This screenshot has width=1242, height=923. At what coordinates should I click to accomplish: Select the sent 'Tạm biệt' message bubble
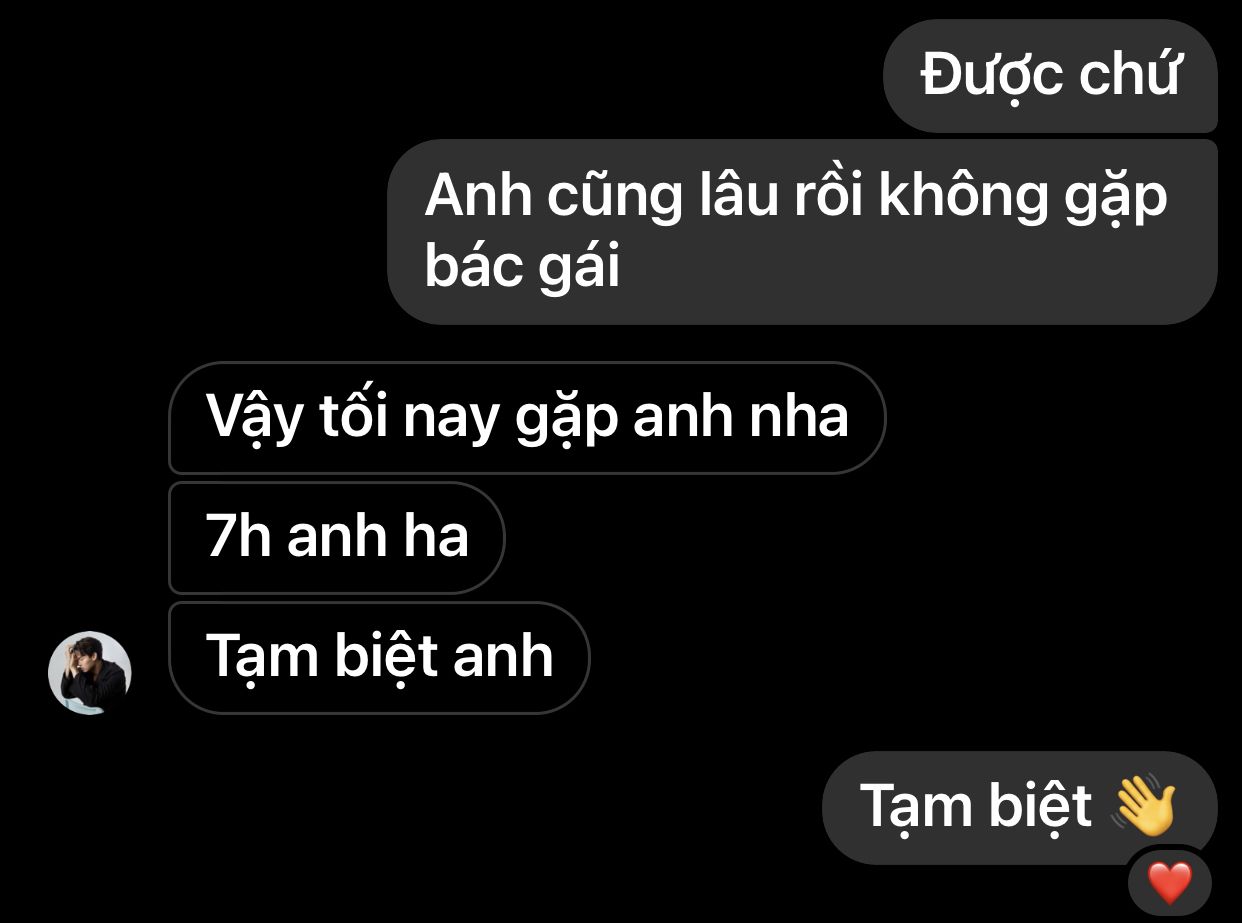pos(1019,808)
